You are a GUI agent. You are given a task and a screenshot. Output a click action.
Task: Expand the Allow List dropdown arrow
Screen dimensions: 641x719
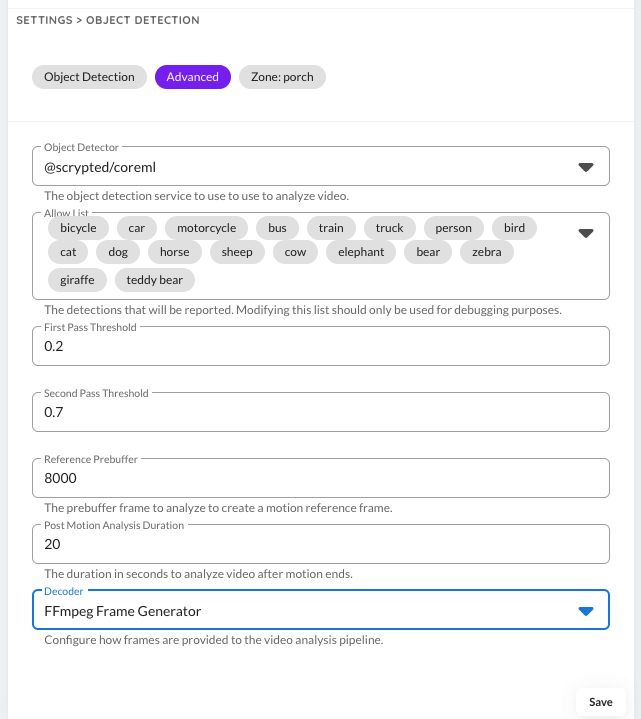586,233
